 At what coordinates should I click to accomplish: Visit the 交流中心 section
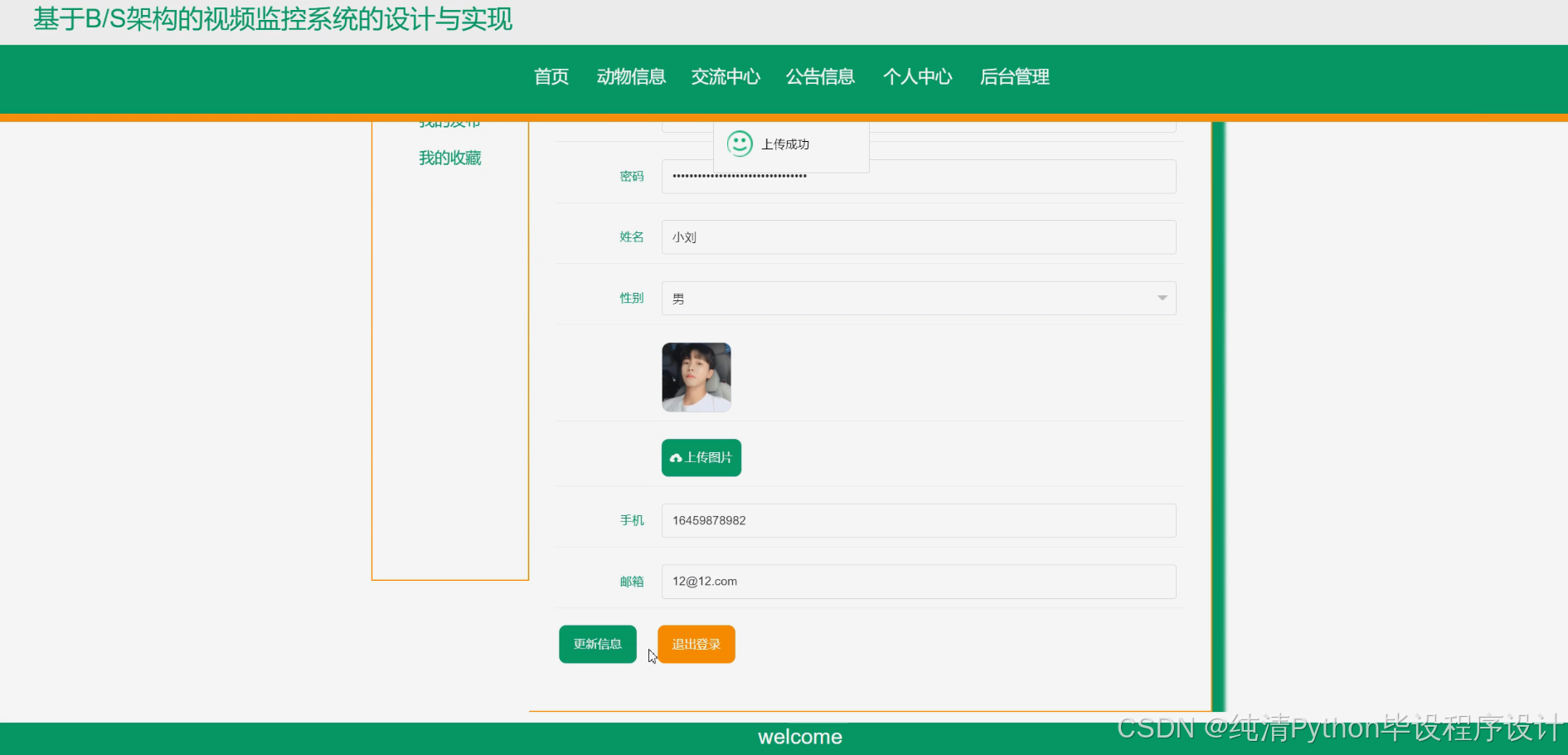click(725, 76)
